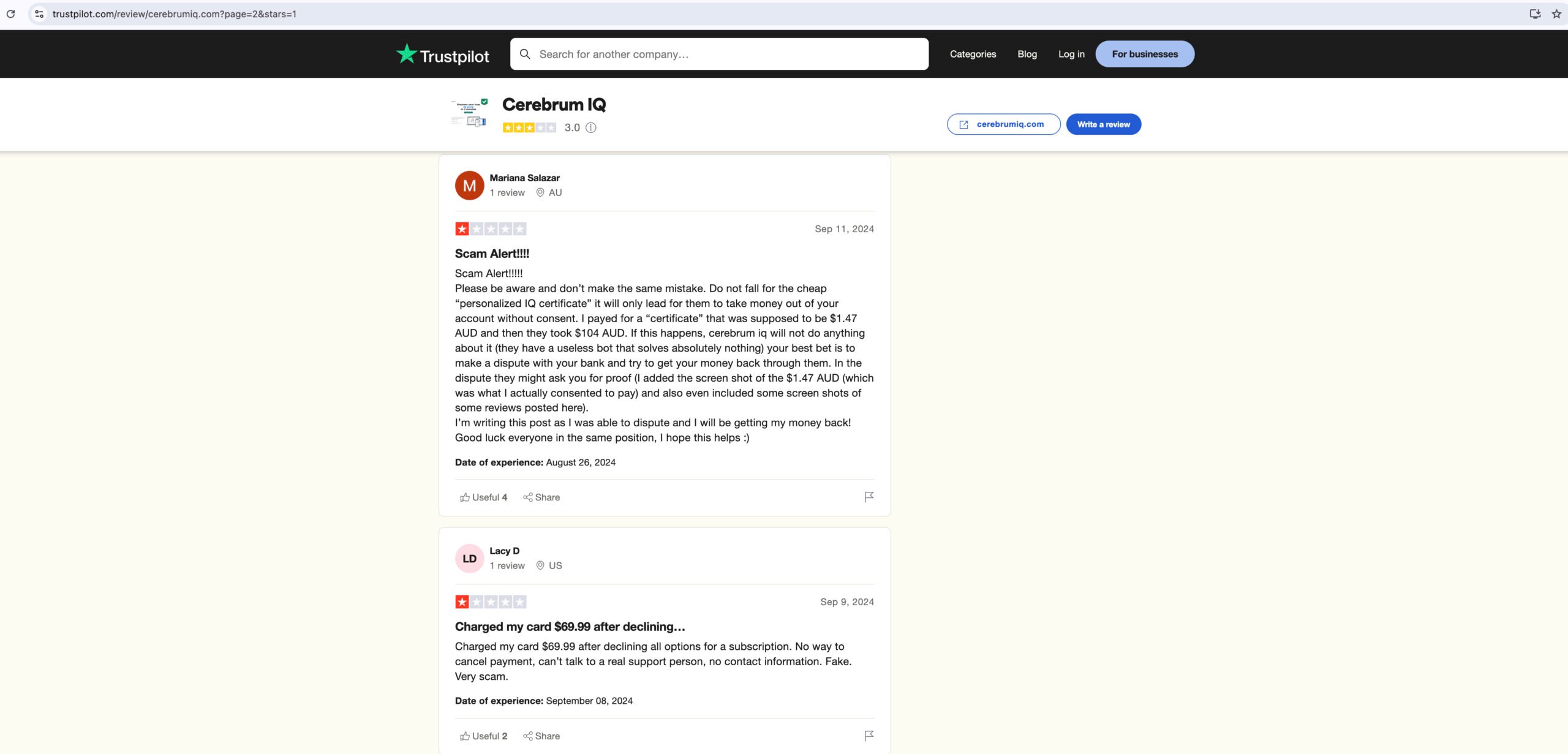Click the Blog menu item
1568x754 pixels.
[1027, 53]
